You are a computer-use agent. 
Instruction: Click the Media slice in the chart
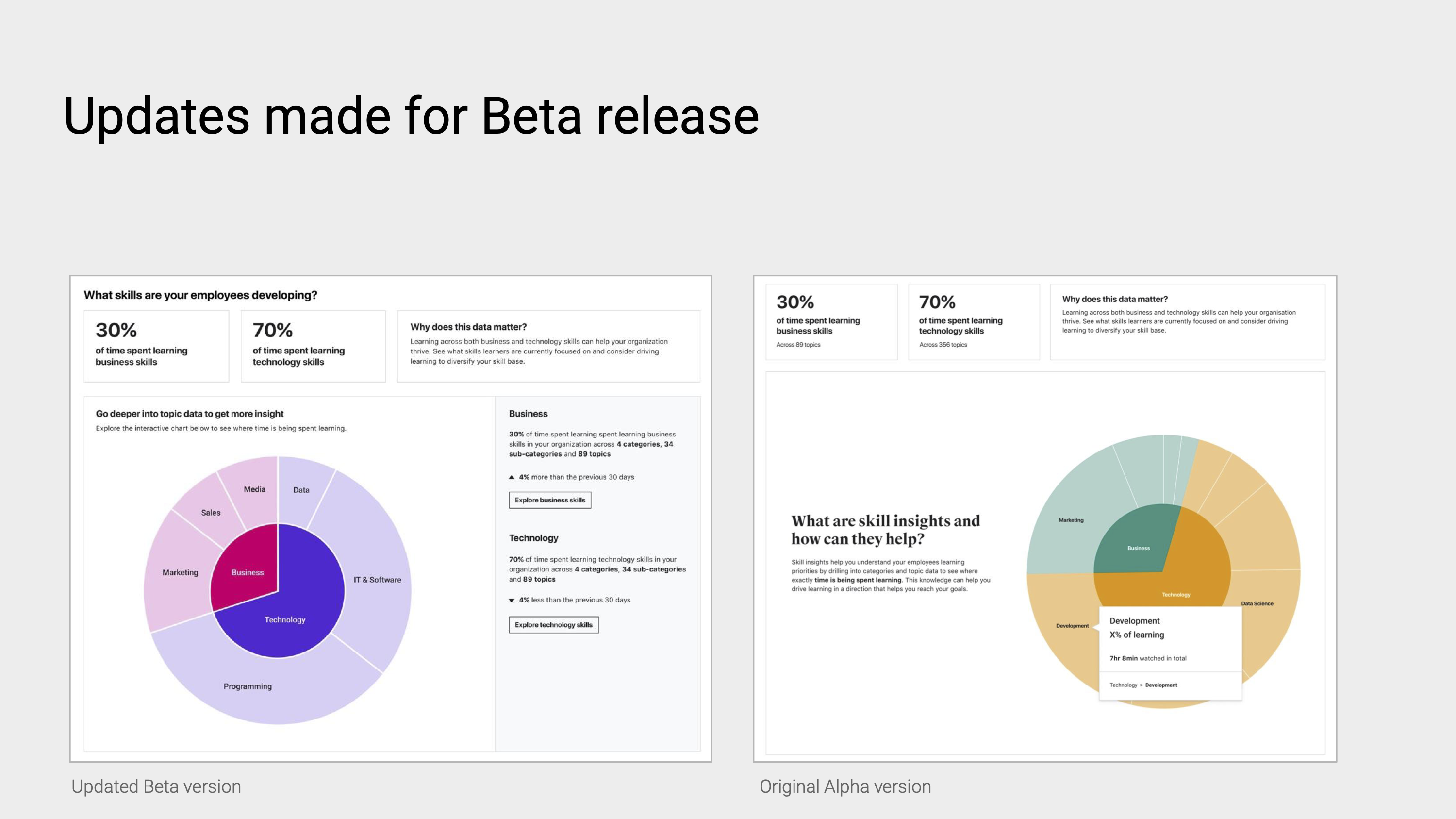pyautogui.click(x=254, y=489)
